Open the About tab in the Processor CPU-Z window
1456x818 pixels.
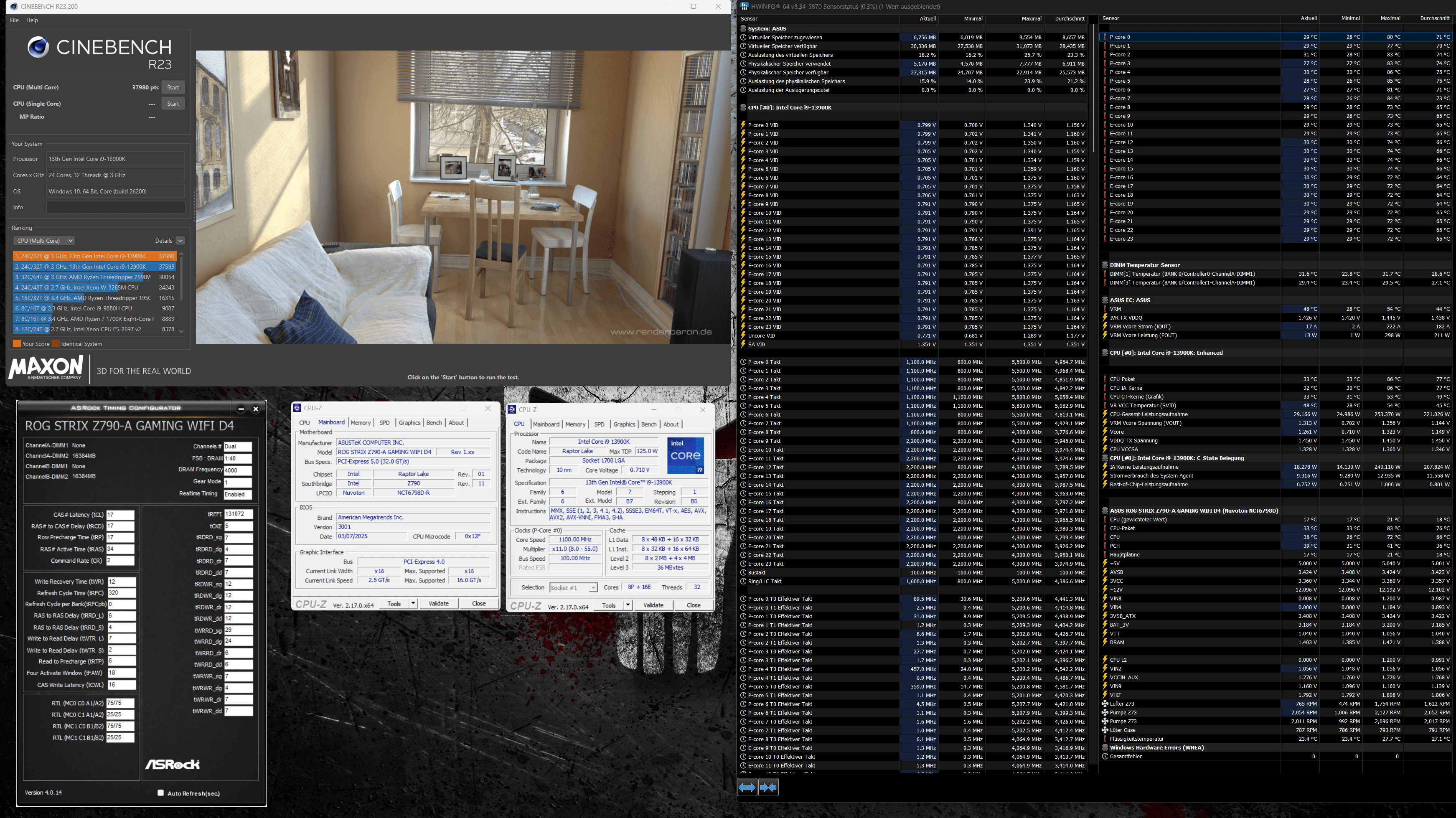pos(671,424)
